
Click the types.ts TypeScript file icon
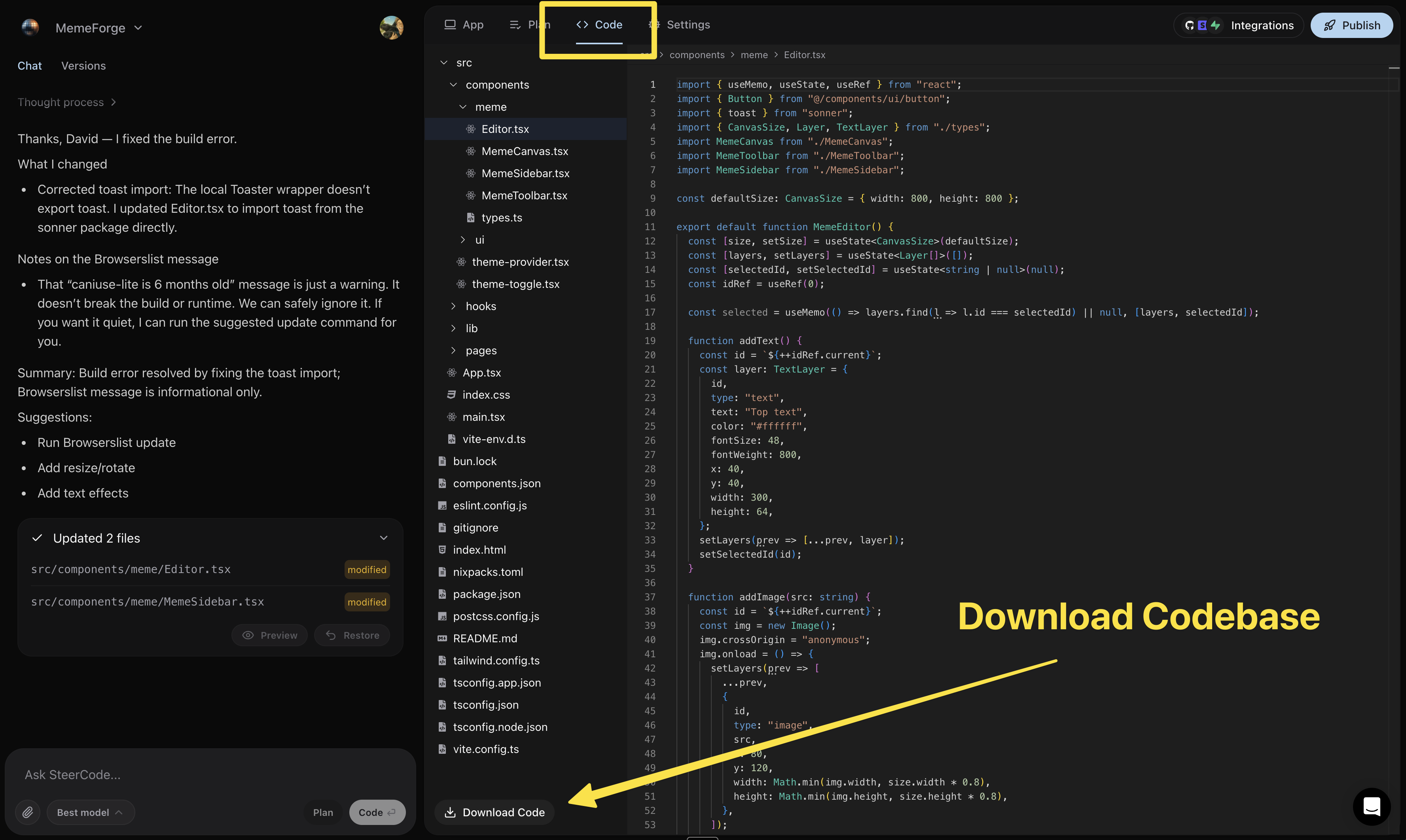(471, 218)
